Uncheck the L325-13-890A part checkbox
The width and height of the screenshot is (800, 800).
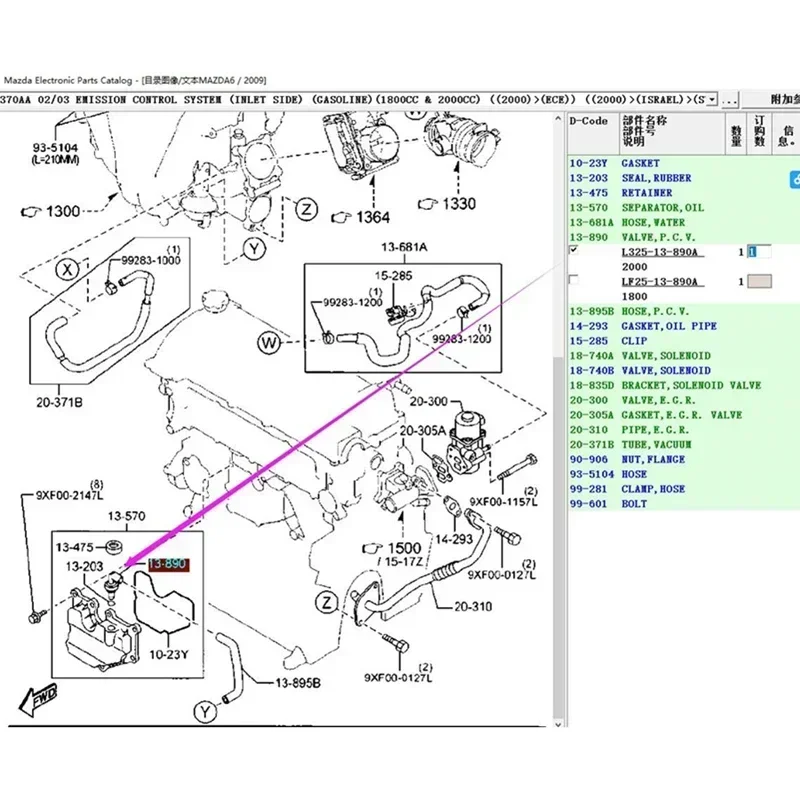574,250
